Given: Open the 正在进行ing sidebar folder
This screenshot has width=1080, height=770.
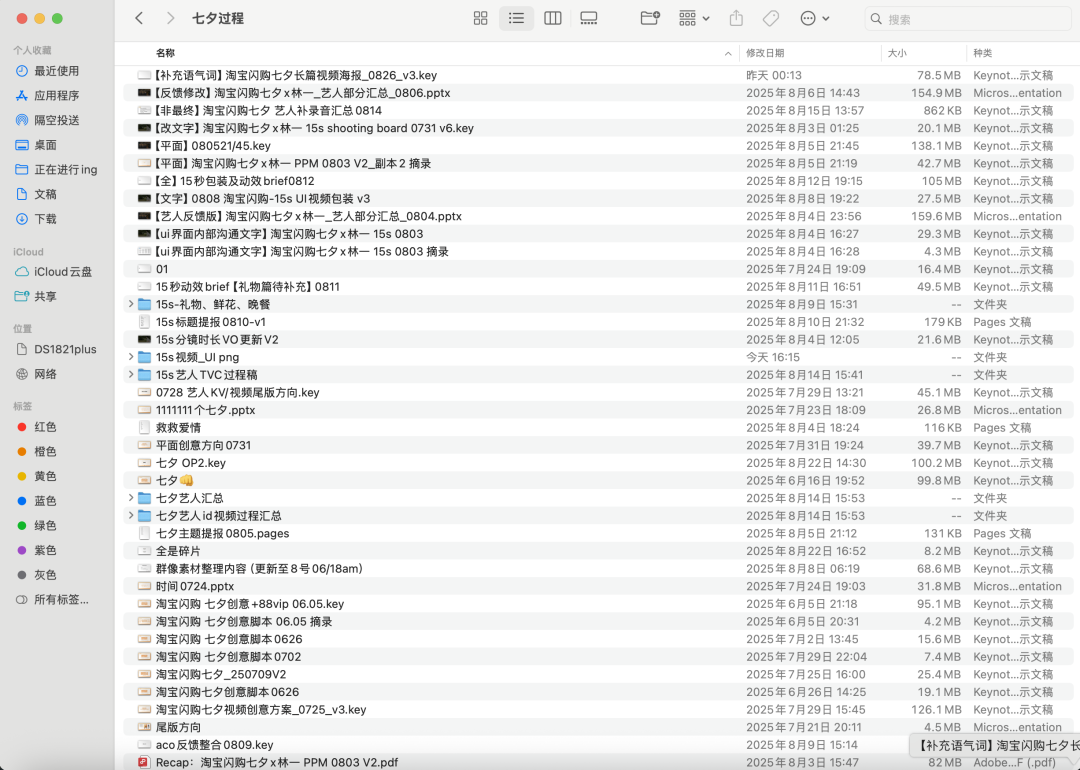Looking at the screenshot, I should point(65,169).
